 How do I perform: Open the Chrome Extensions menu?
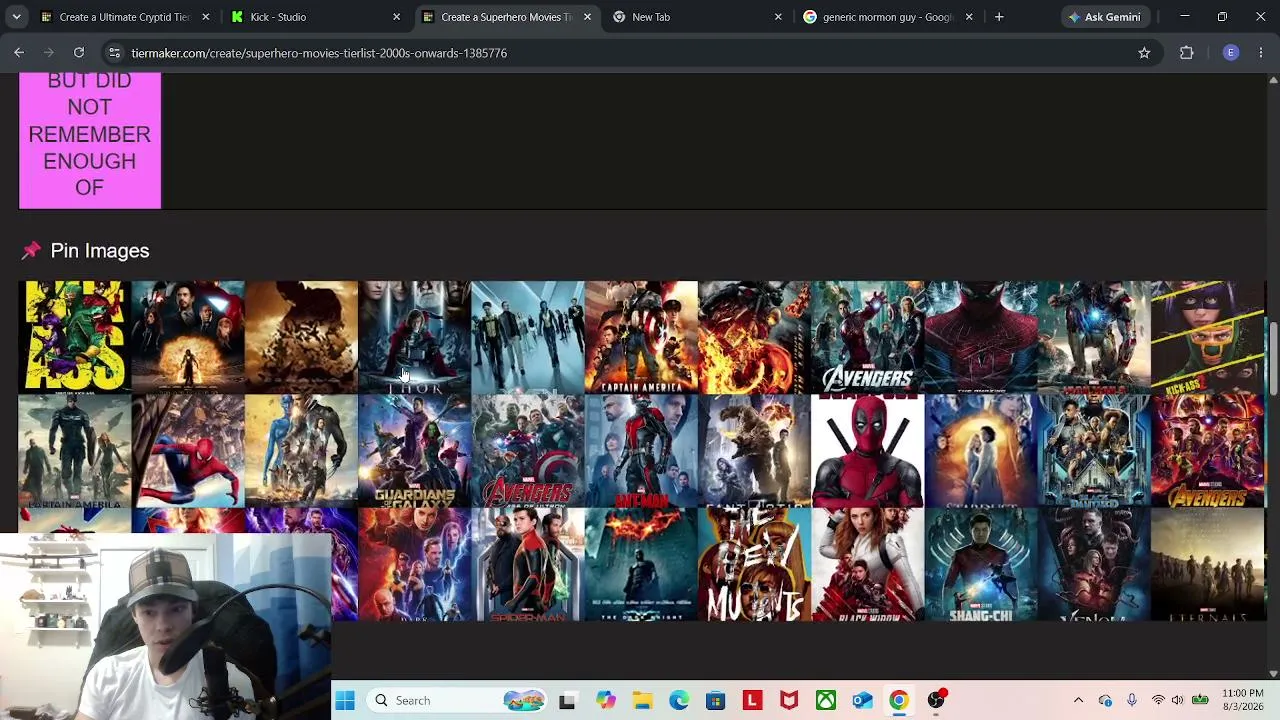[1187, 53]
